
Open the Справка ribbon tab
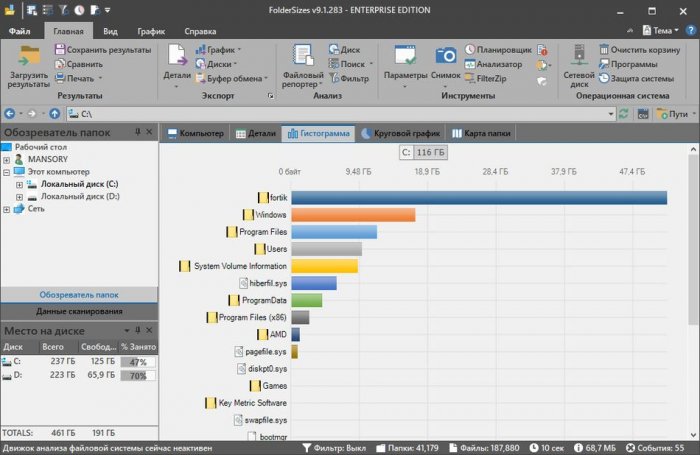(200, 31)
